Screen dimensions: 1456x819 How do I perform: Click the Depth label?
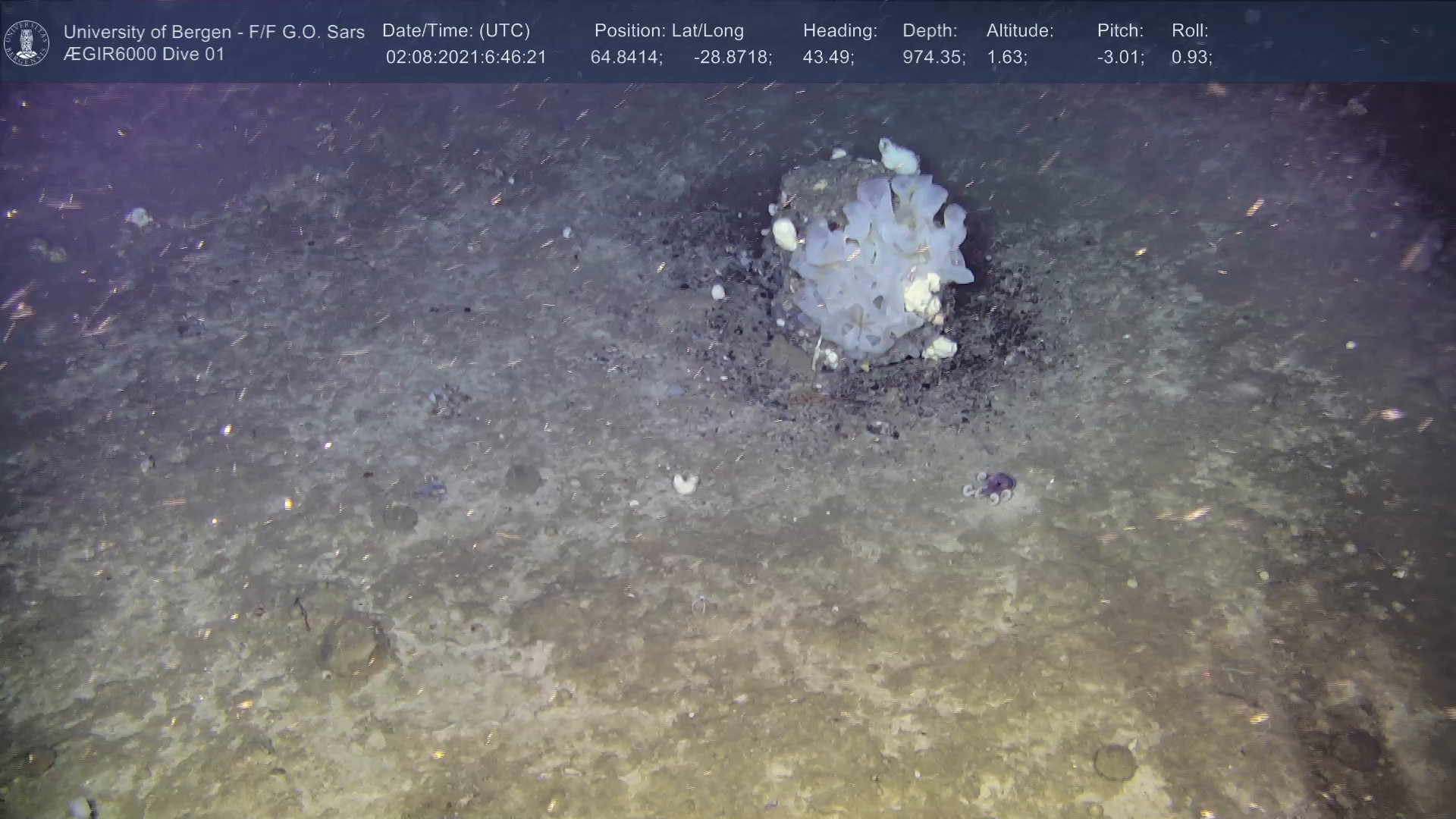[x=929, y=31]
